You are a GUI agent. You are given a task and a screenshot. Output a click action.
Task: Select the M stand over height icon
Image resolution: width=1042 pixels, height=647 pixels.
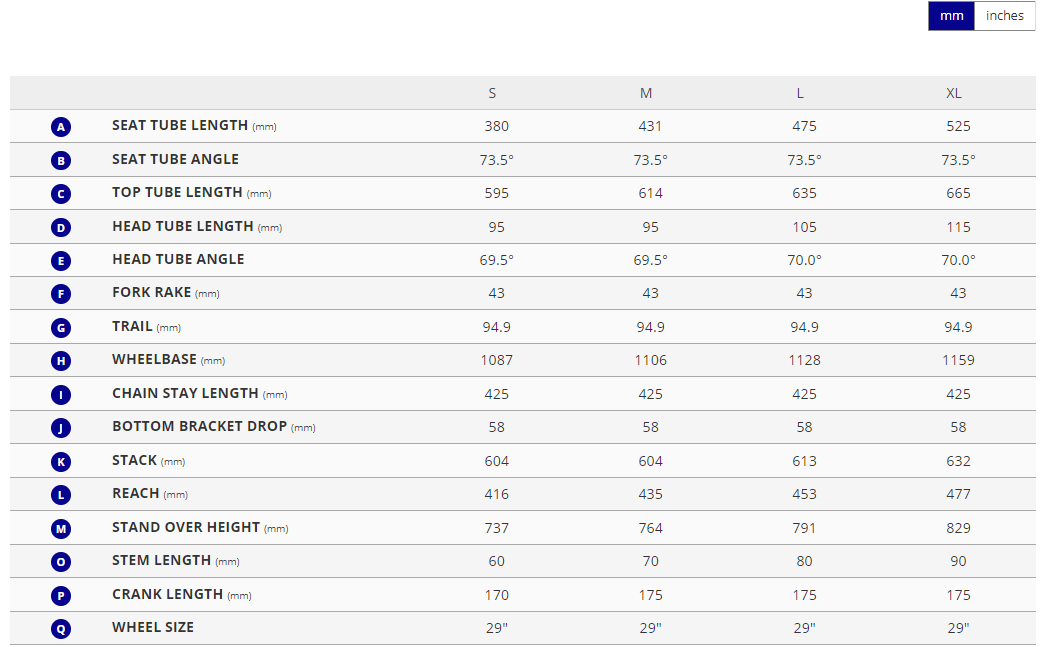coord(61,528)
